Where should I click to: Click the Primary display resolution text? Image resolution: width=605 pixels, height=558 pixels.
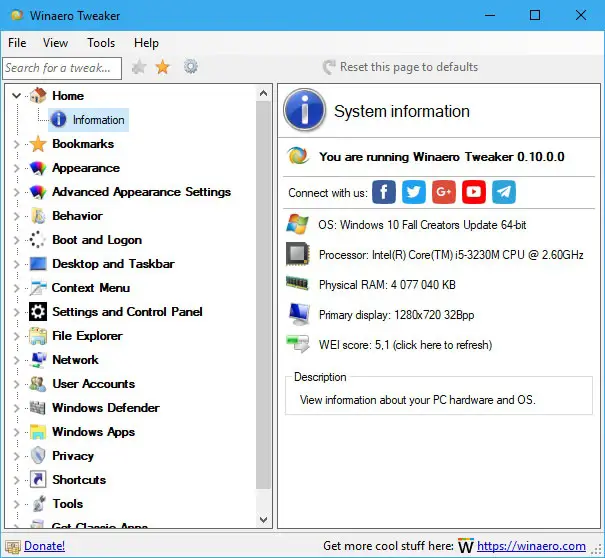(x=396, y=315)
